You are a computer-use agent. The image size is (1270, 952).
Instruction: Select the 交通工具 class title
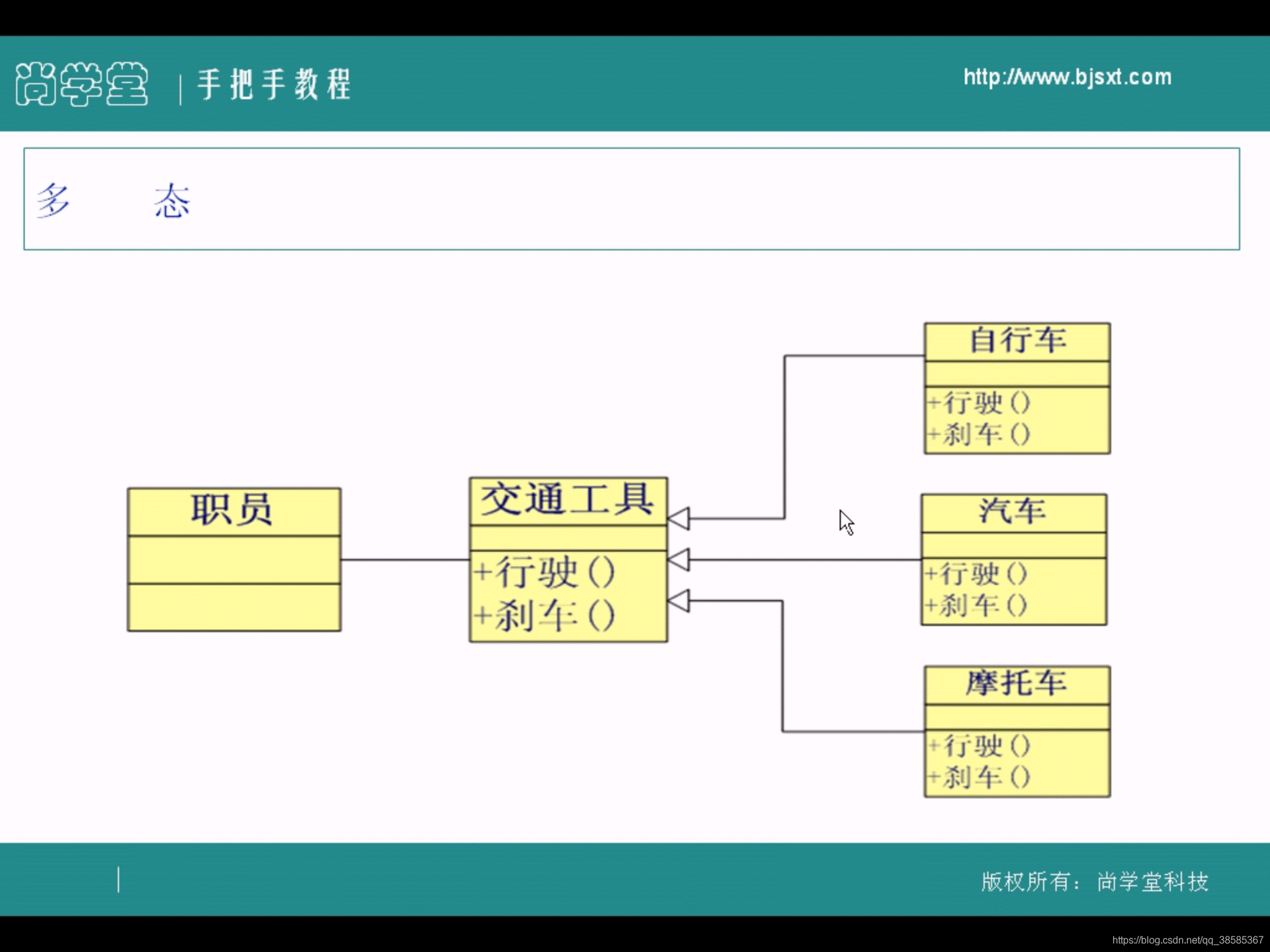click(x=567, y=500)
